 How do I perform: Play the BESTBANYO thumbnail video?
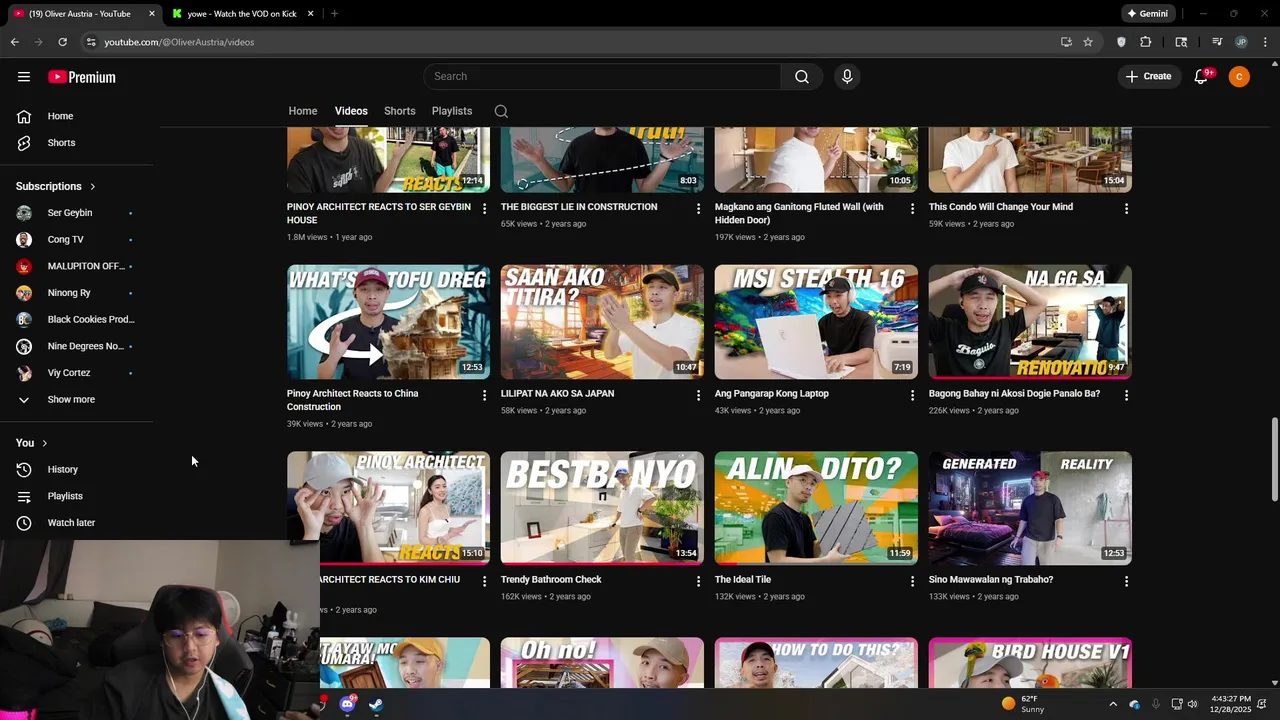click(602, 508)
